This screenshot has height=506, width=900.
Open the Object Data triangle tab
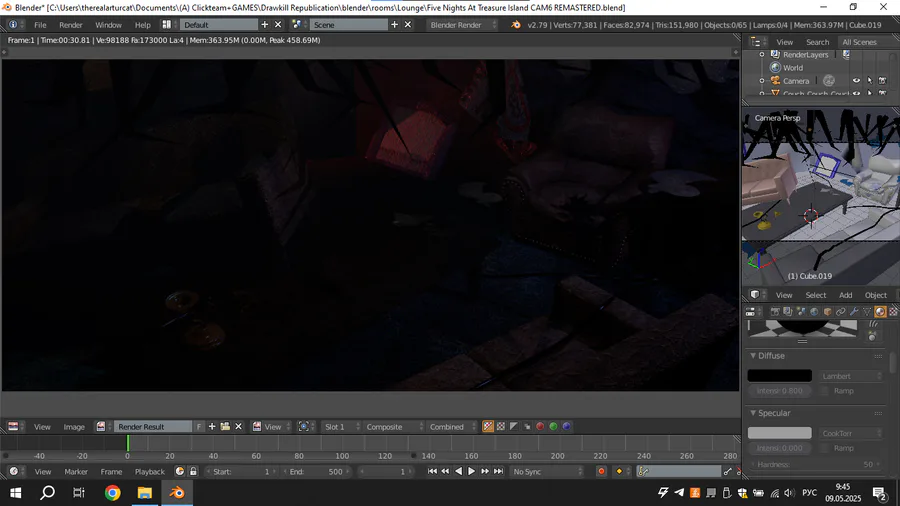[x=867, y=312]
